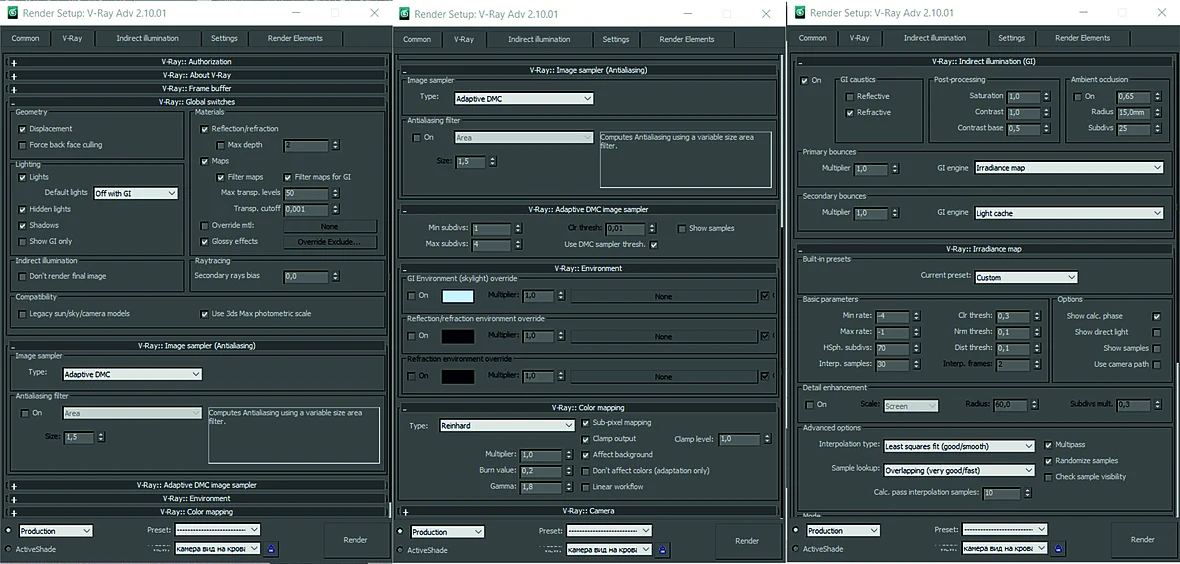Enable Check sample visibility checkbox
This screenshot has height=564, width=1180.
pos(1048,477)
